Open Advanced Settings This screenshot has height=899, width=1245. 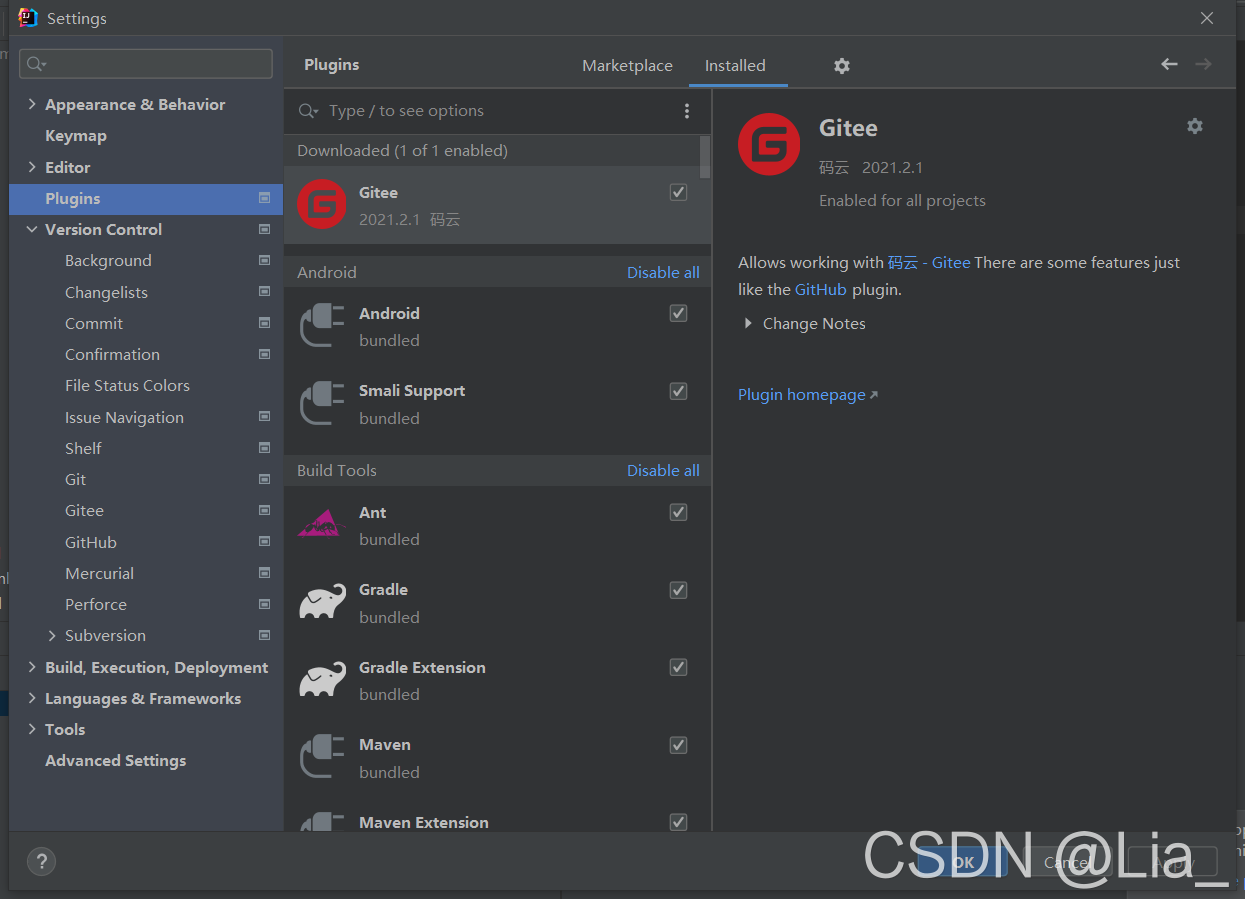tap(116, 760)
